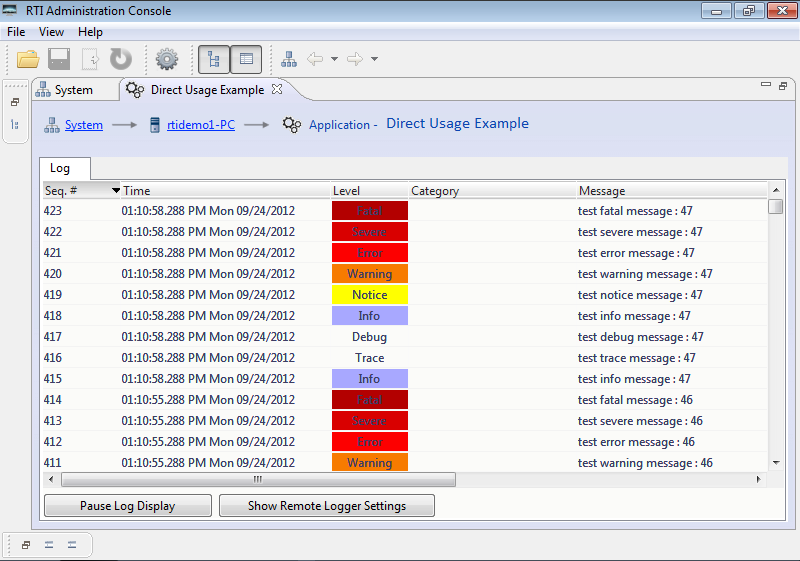Click restore icon in bottom-left trim bar
Viewport: 800px width, 561px height.
click(26, 545)
